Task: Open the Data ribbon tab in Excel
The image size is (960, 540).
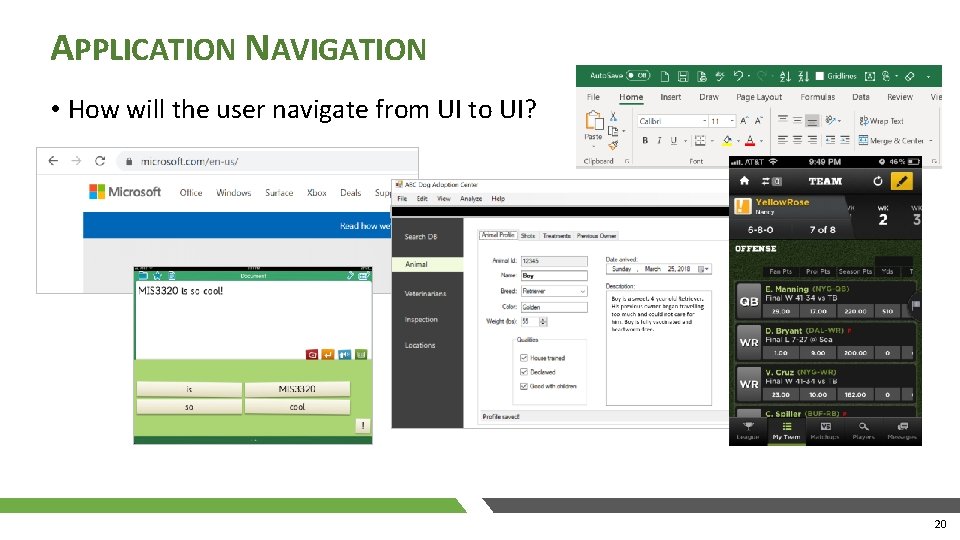Action: (860, 97)
